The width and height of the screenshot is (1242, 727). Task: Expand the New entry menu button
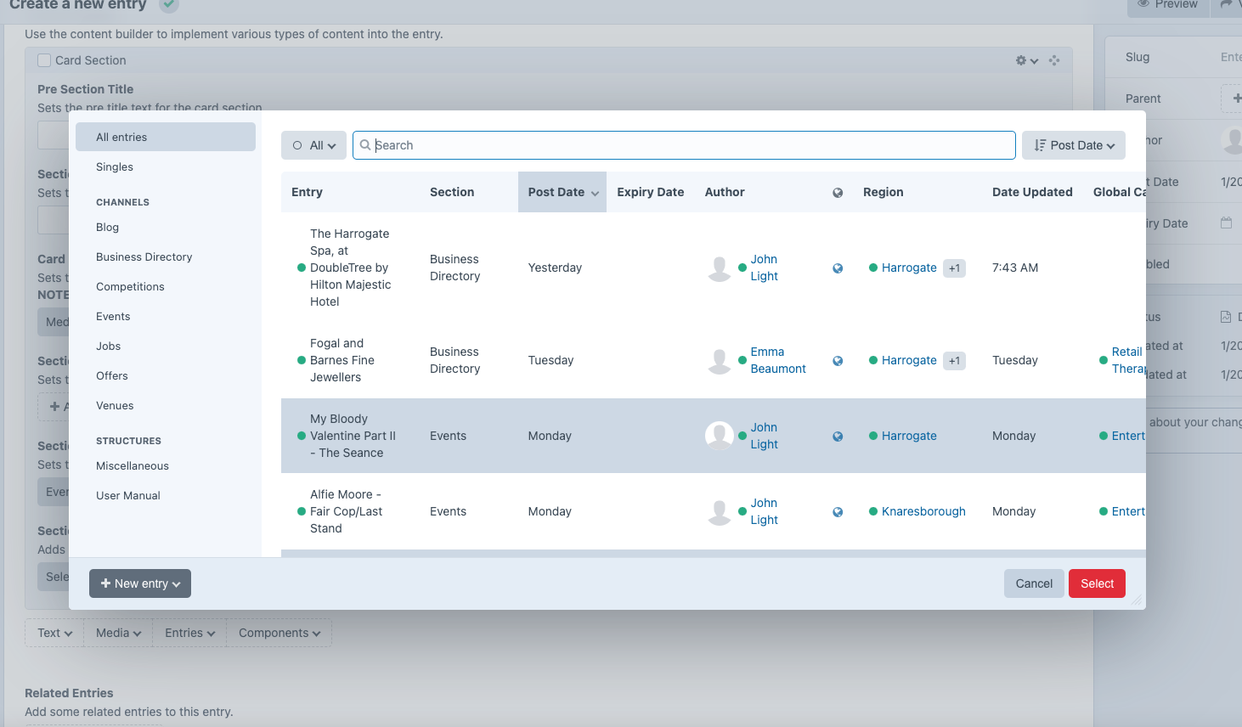pyautogui.click(x=140, y=584)
